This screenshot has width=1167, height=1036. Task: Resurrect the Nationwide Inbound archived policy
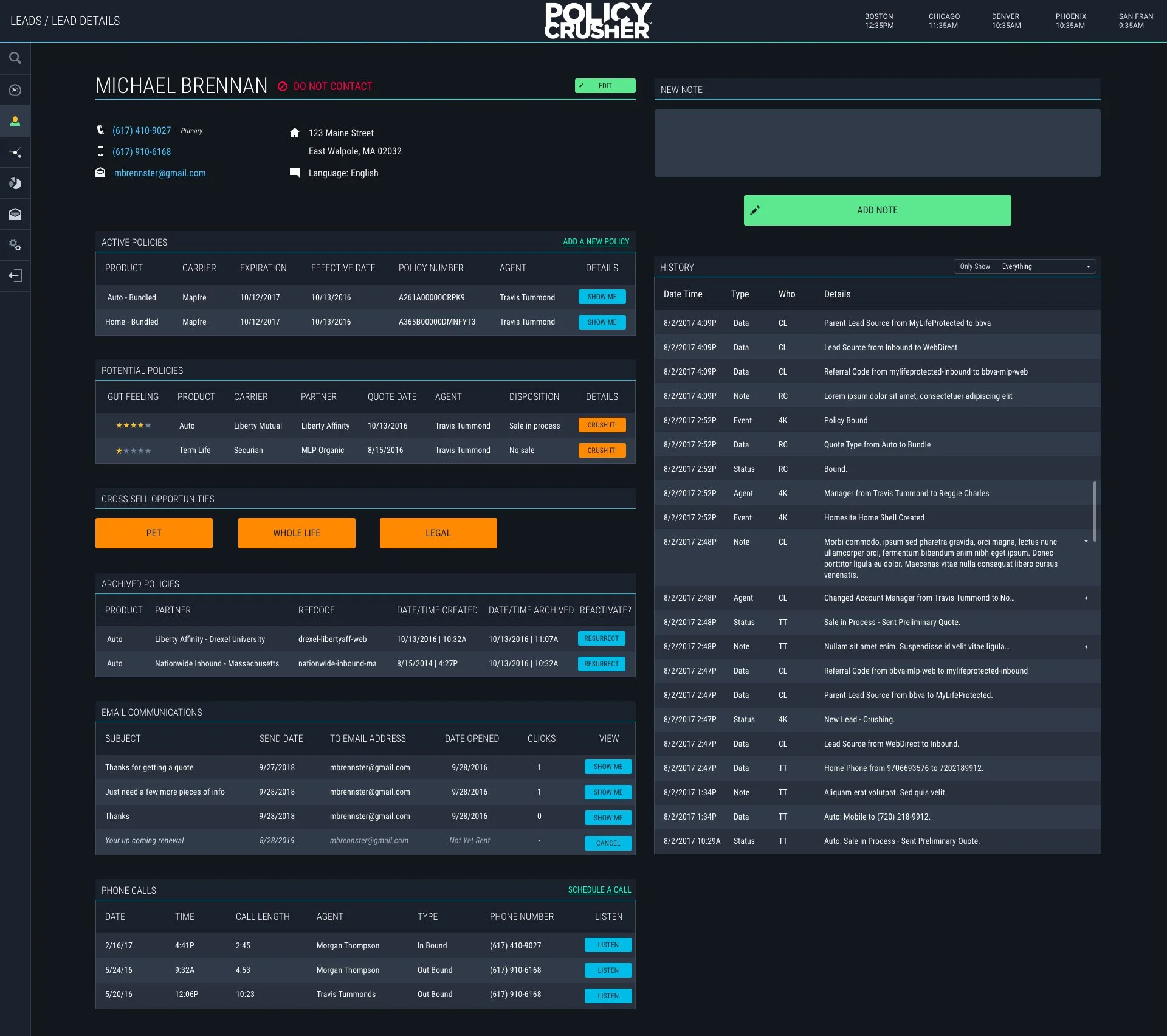click(x=601, y=663)
